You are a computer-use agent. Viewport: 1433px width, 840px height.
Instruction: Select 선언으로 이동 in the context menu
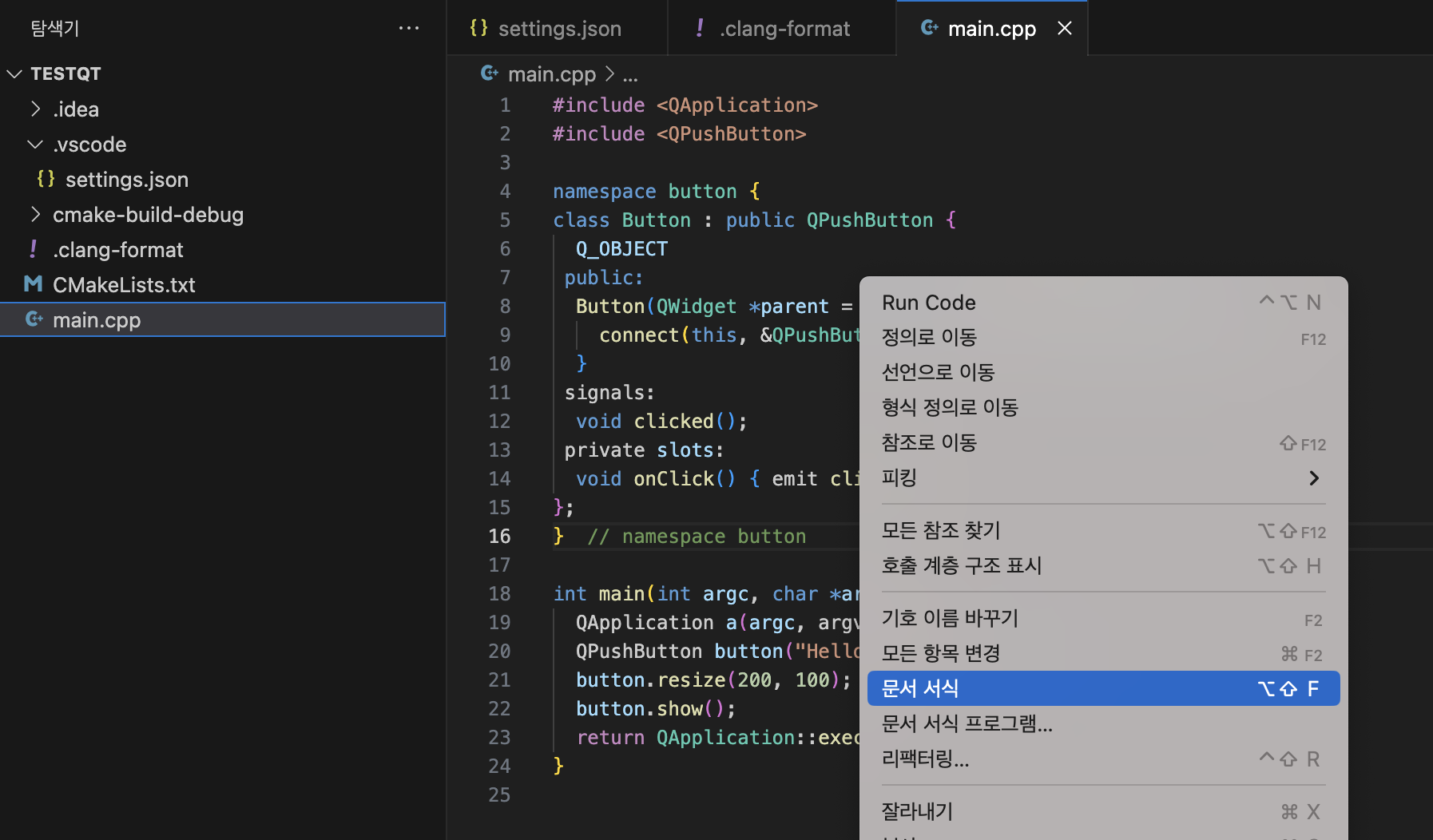click(x=1103, y=373)
